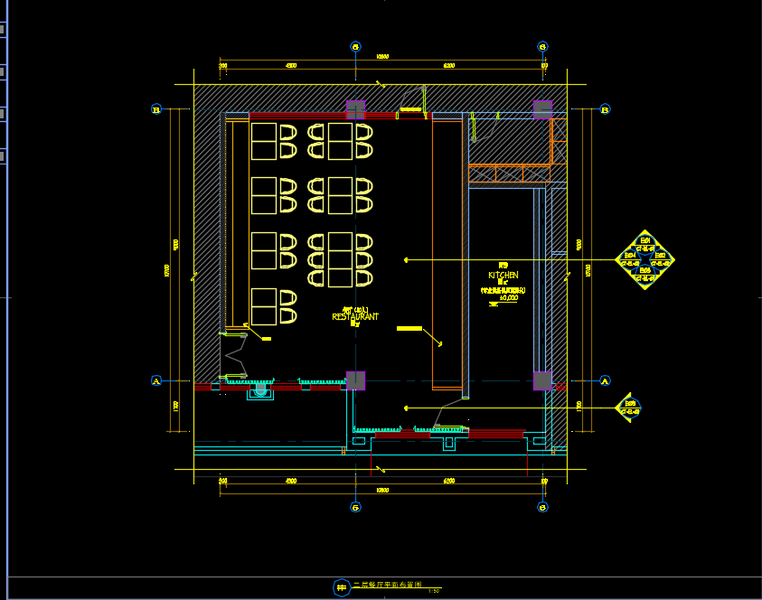This screenshot has width=762, height=600.
Task: Select the blue hexagon drawing number symbol
Action: click(342, 588)
